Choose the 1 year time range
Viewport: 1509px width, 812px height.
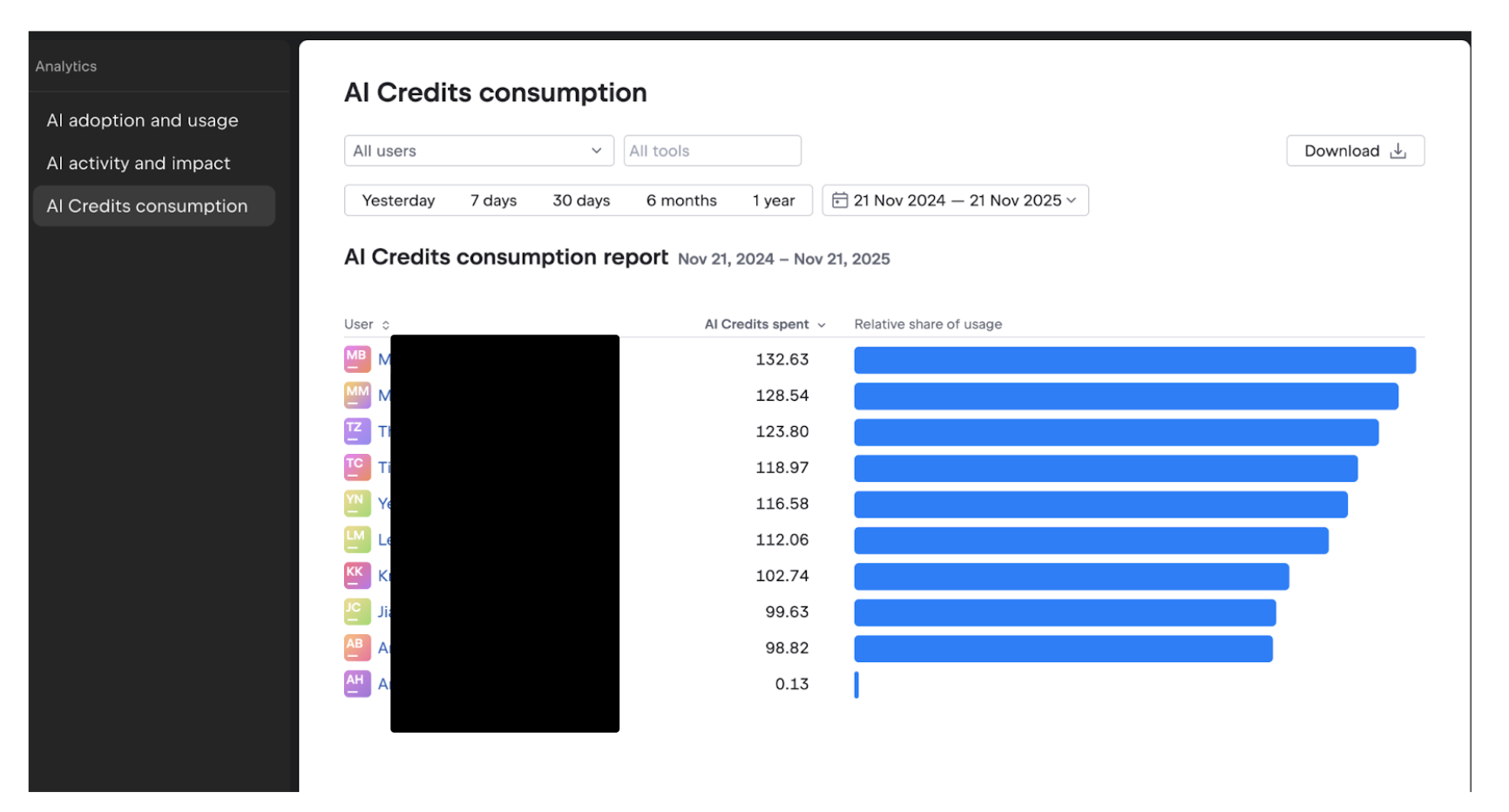pos(773,200)
